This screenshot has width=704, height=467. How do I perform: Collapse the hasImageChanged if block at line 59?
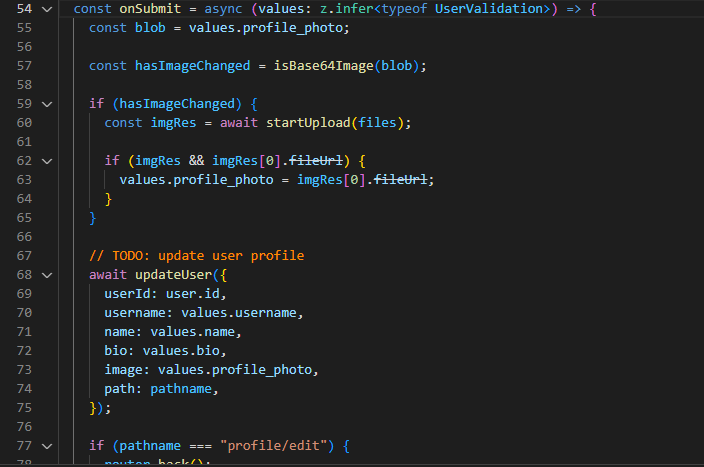(47, 104)
